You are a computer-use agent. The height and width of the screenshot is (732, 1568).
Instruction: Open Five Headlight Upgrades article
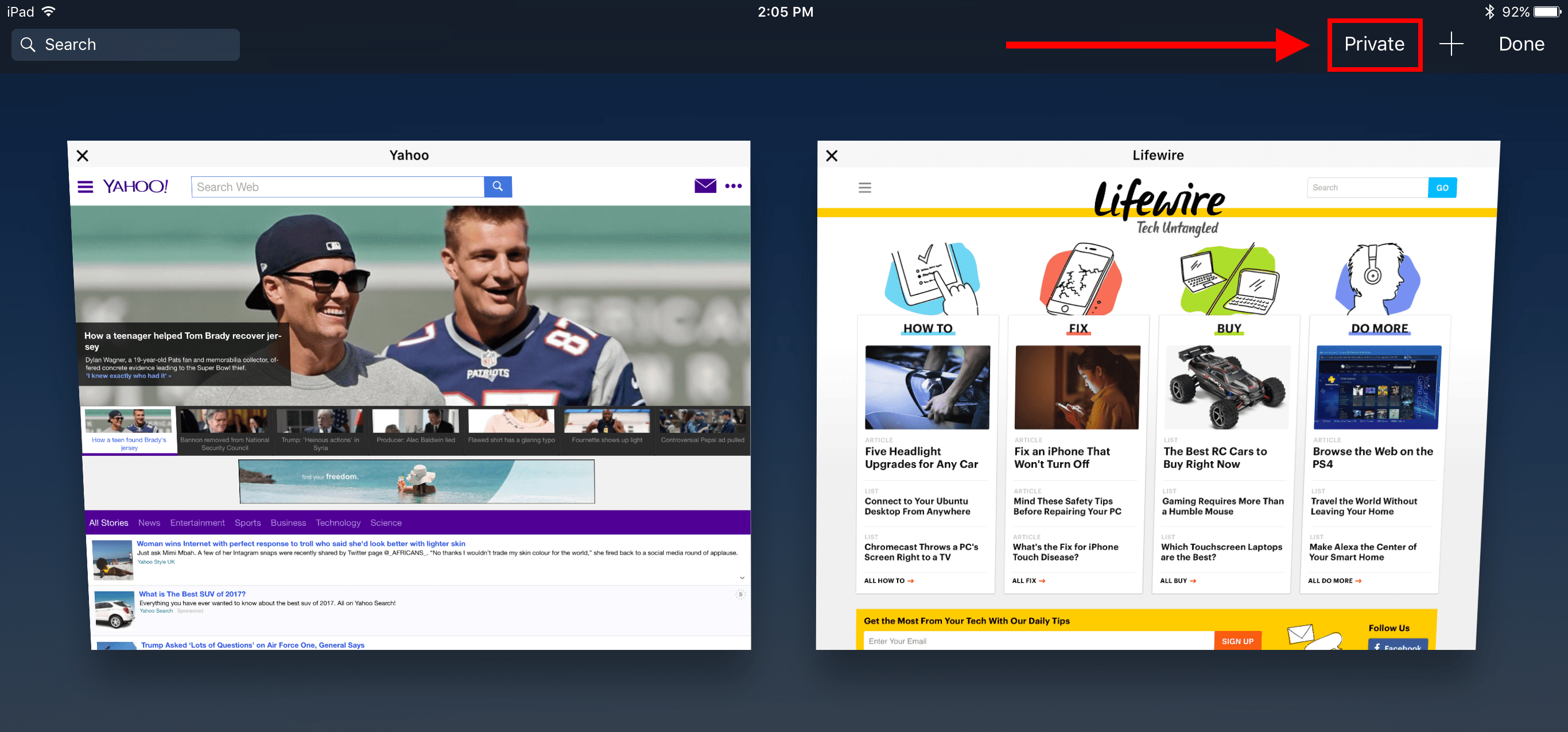[921, 458]
